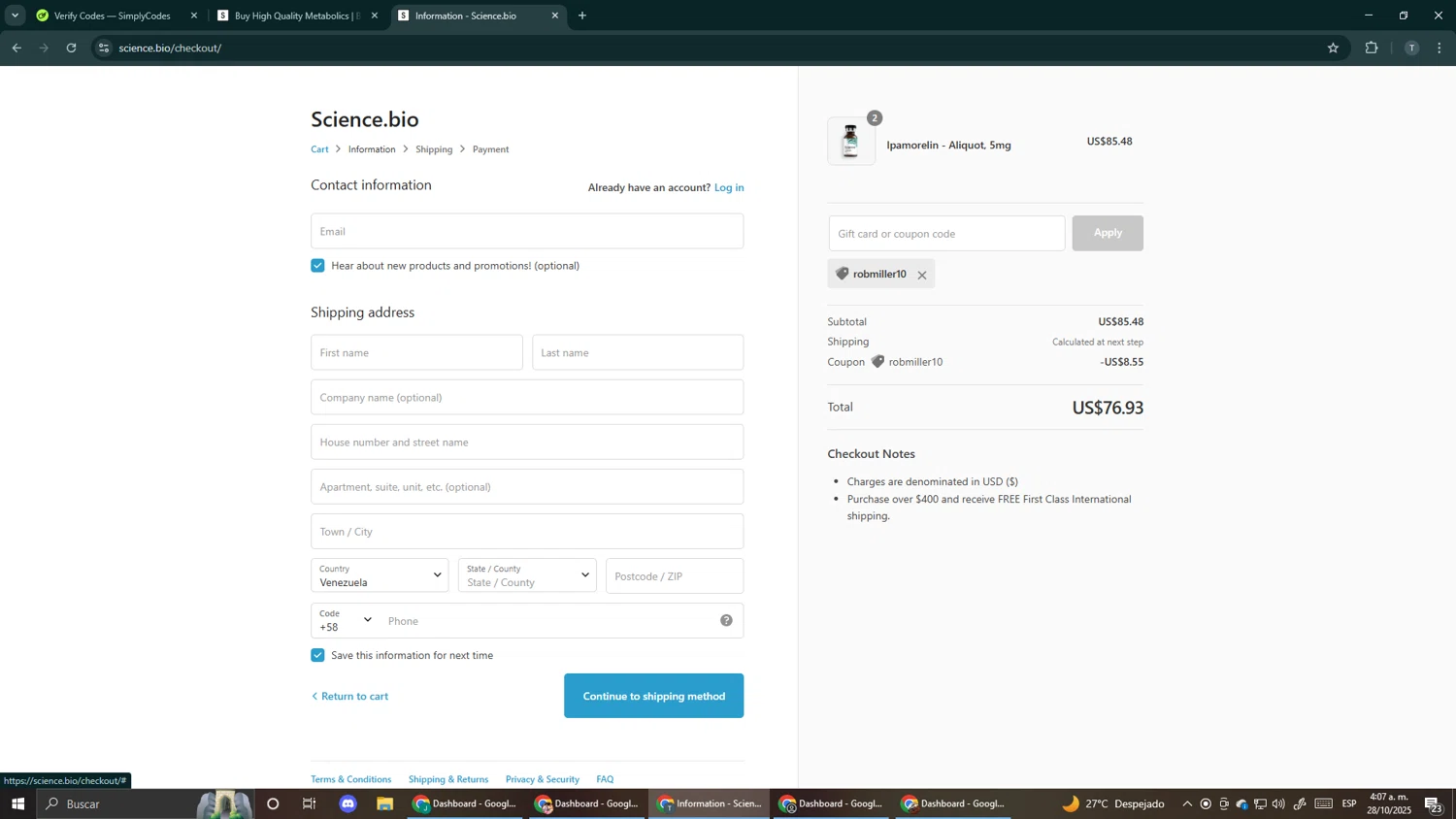Open the Chrome three-dot menu

(1439, 48)
